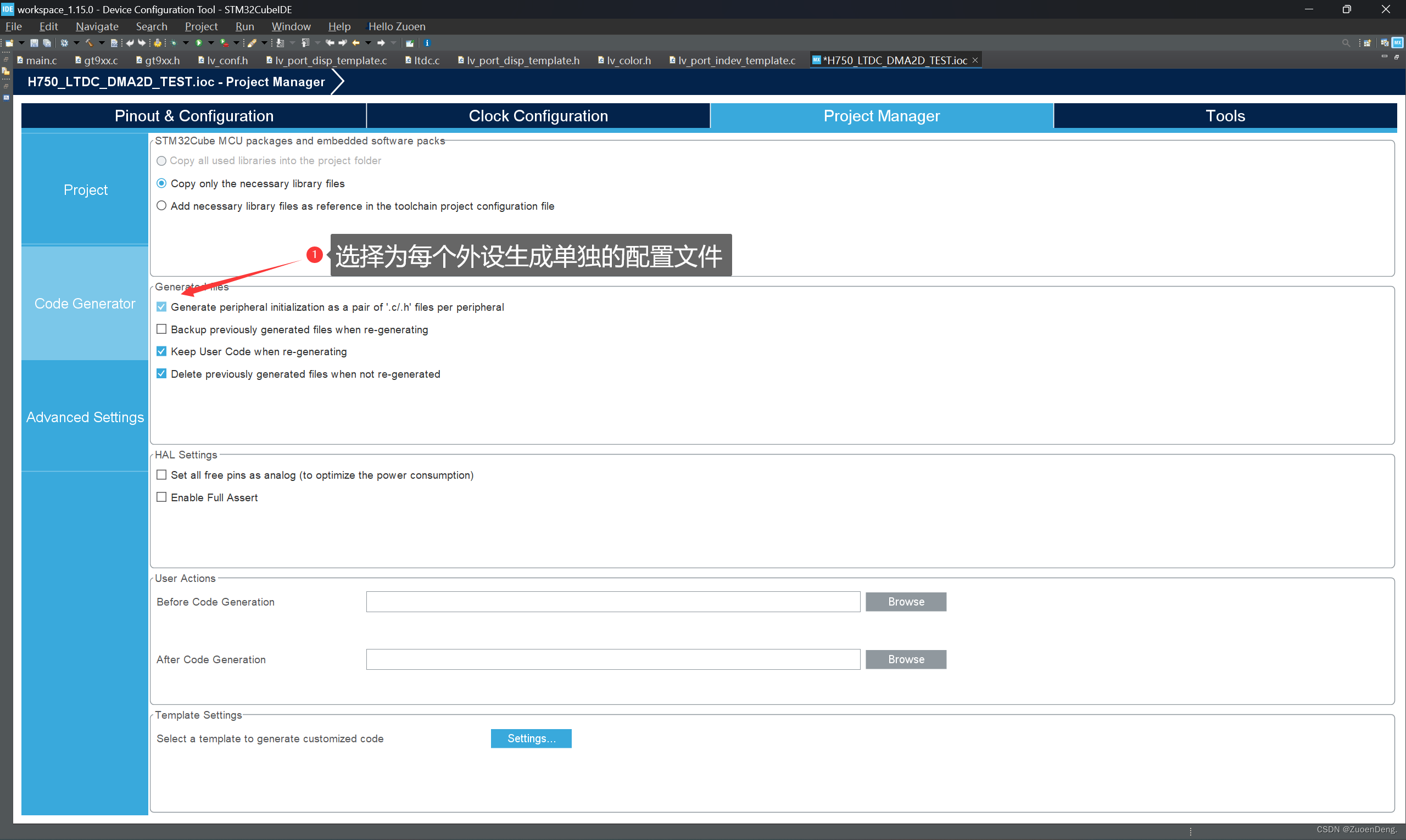Image resolution: width=1406 pixels, height=840 pixels.
Task: Switch to the Clock Configuration tab
Action: pyautogui.click(x=538, y=116)
